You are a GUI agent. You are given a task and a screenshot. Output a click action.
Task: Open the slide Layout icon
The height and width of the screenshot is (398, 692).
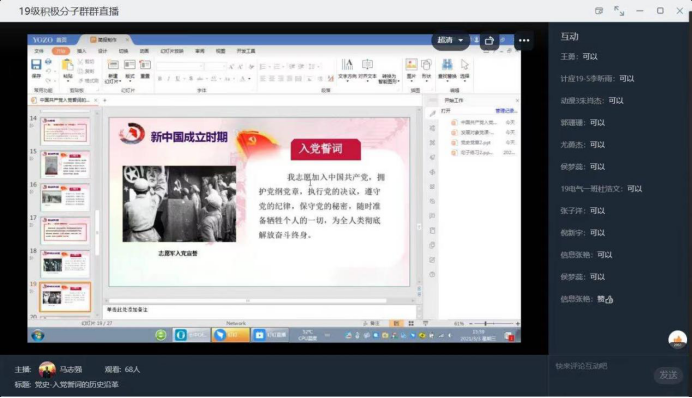click(x=130, y=65)
